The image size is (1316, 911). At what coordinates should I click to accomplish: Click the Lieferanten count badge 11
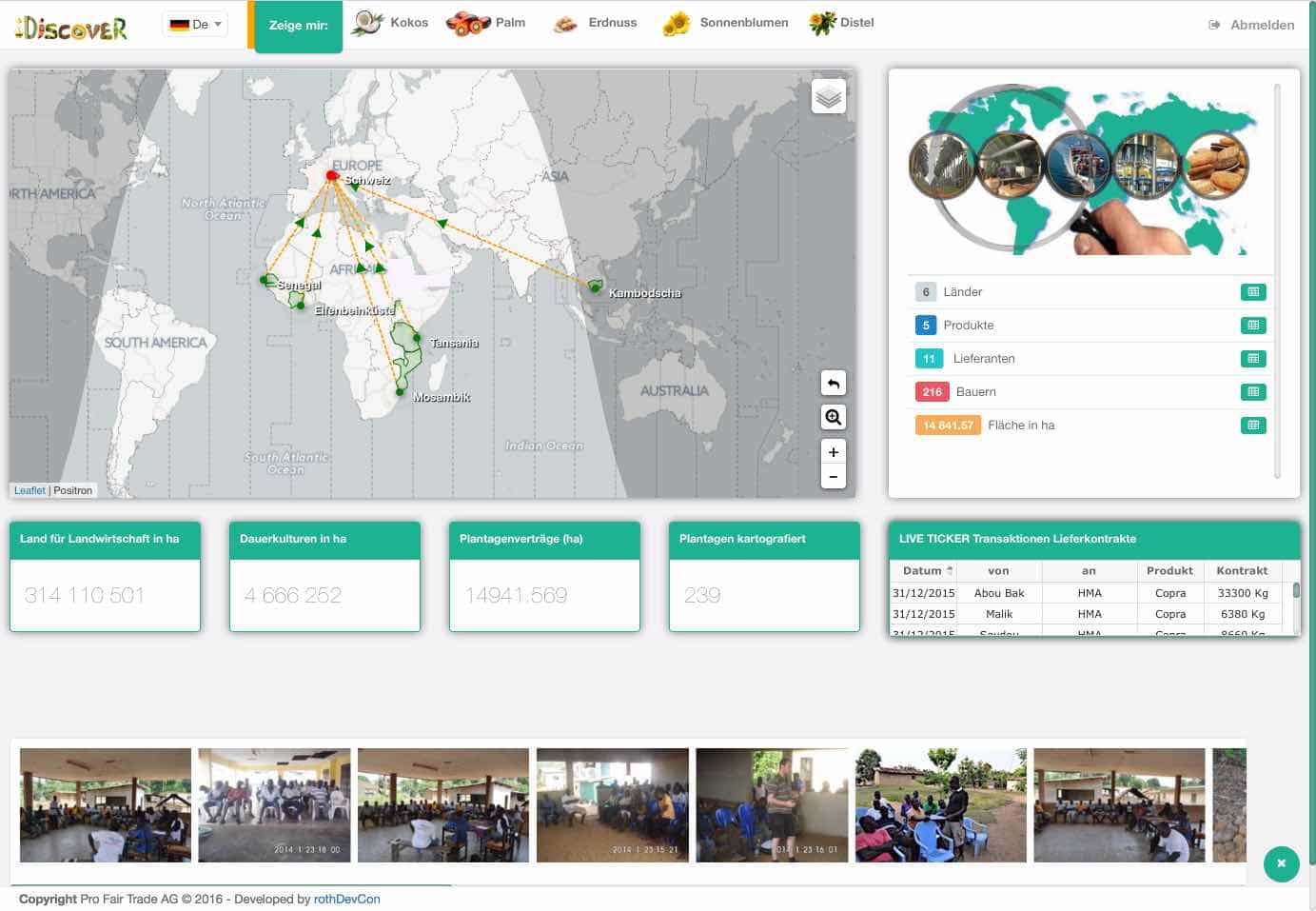click(x=930, y=359)
